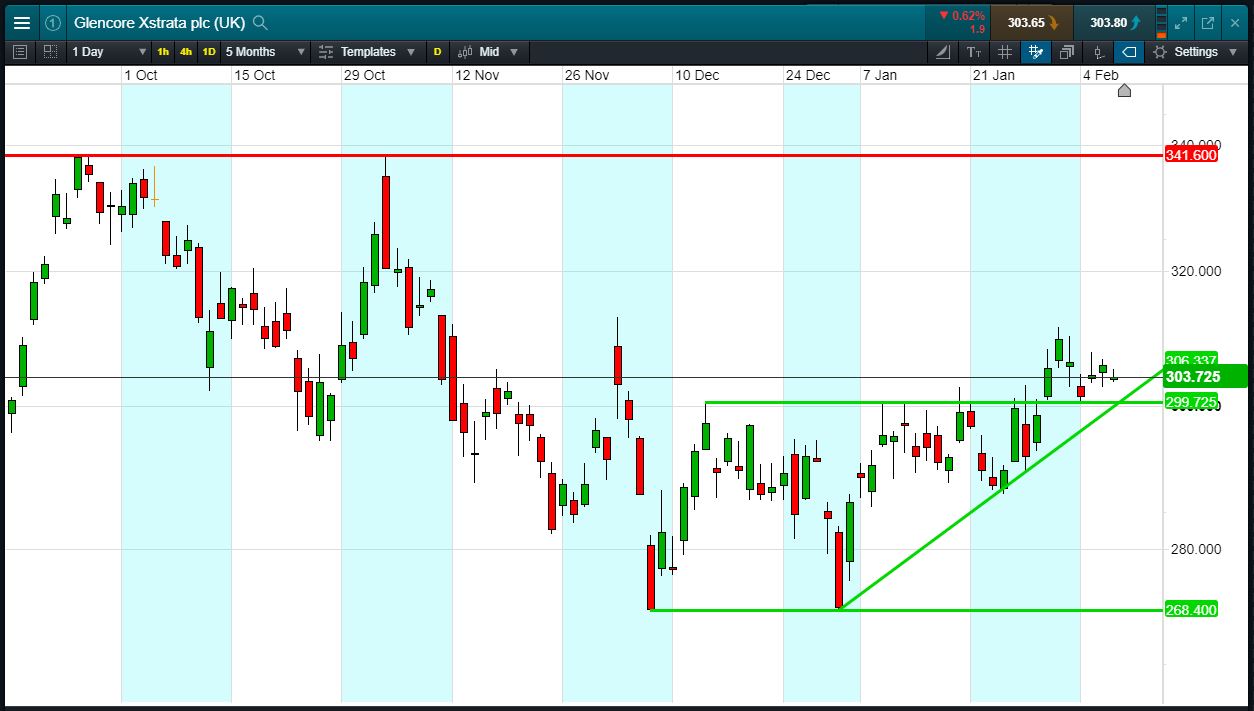Screen dimensions: 1254x711
Task: Open the product overview list icon
Action: click(x=22, y=51)
